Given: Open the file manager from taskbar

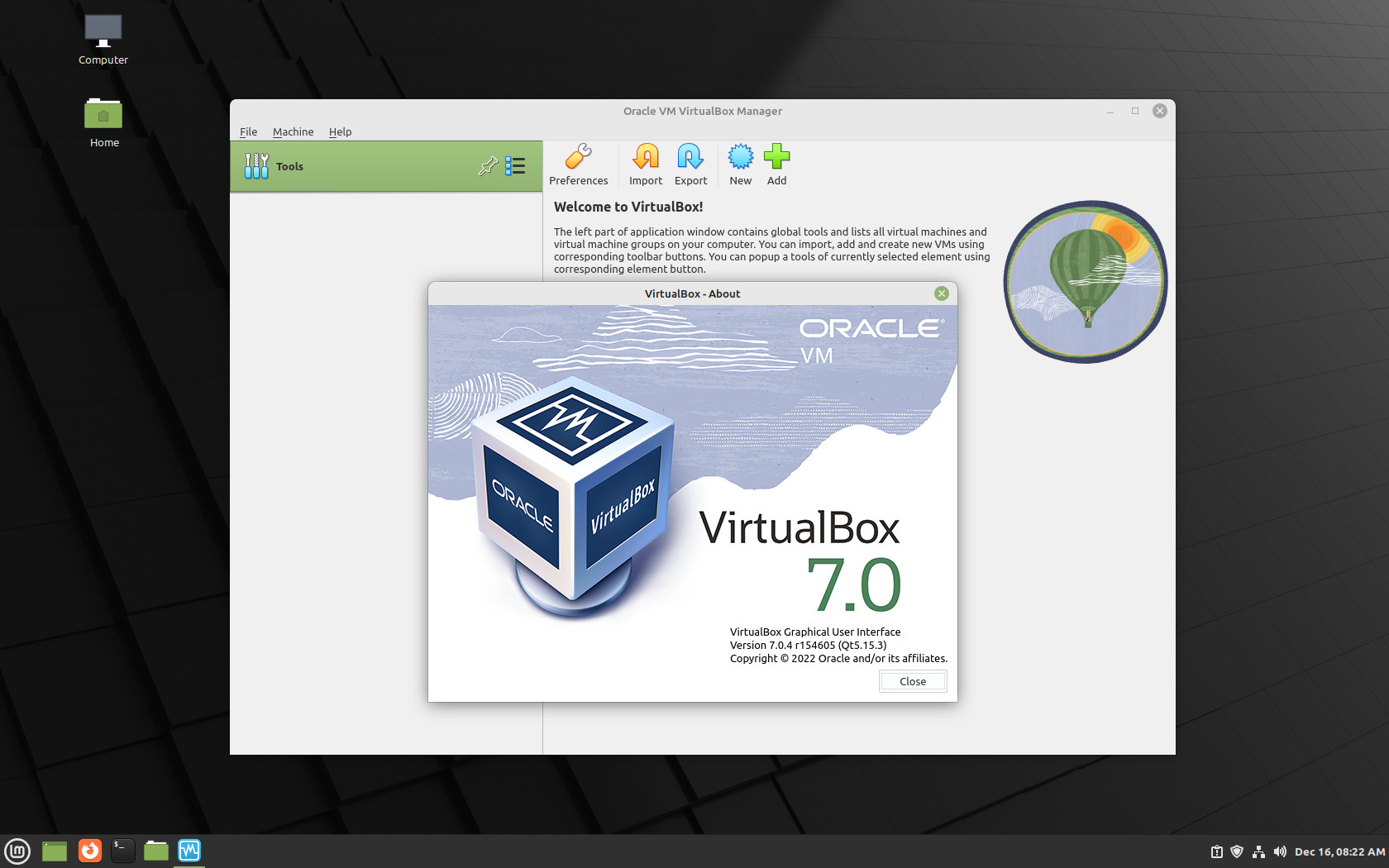Looking at the screenshot, I should pyautogui.click(x=156, y=851).
